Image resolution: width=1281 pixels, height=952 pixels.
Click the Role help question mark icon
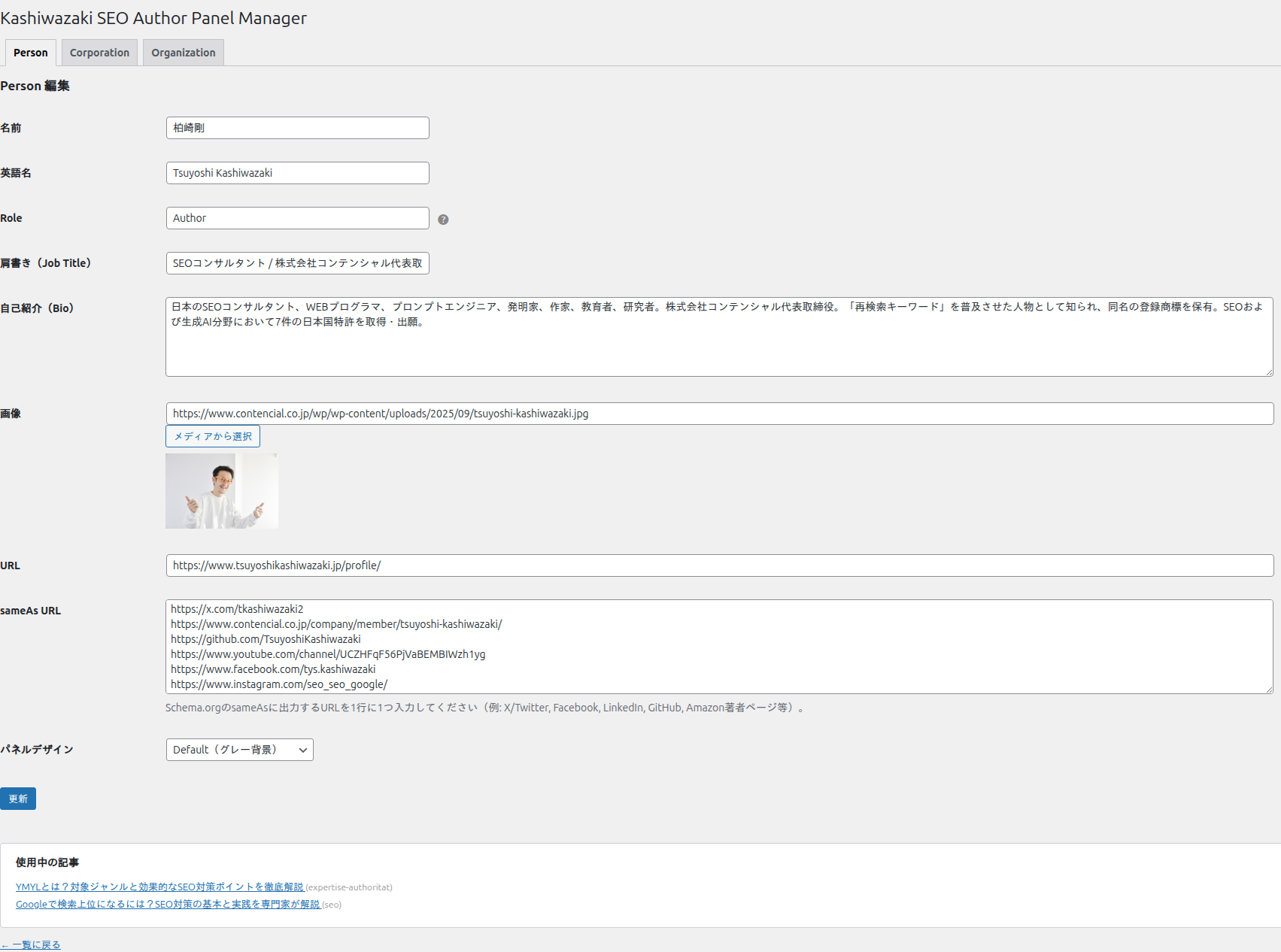(x=443, y=220)
